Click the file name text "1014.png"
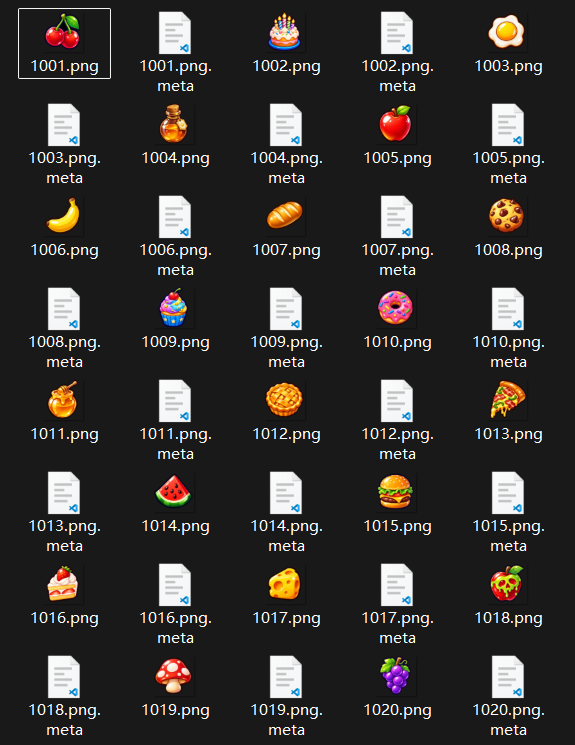 (x=175, y=527)
